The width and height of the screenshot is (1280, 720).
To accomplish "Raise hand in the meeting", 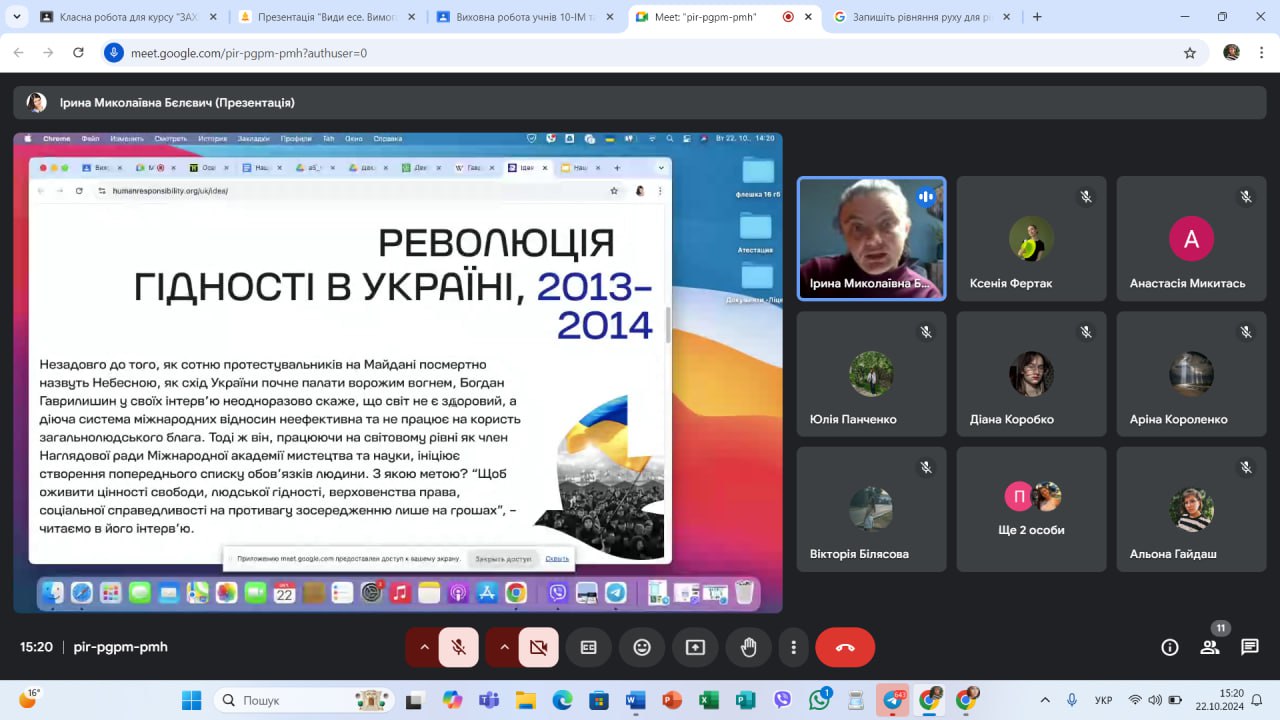I will [748, 647].
